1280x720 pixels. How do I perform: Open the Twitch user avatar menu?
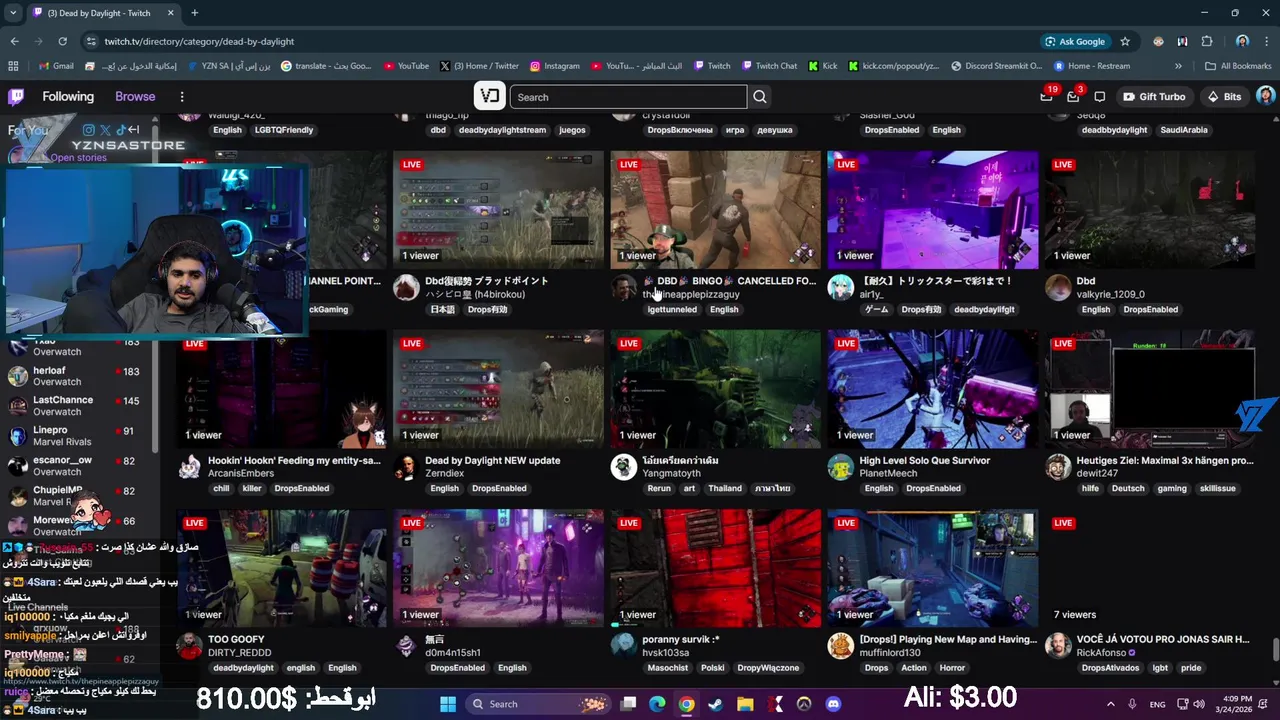click(1265, 96)
